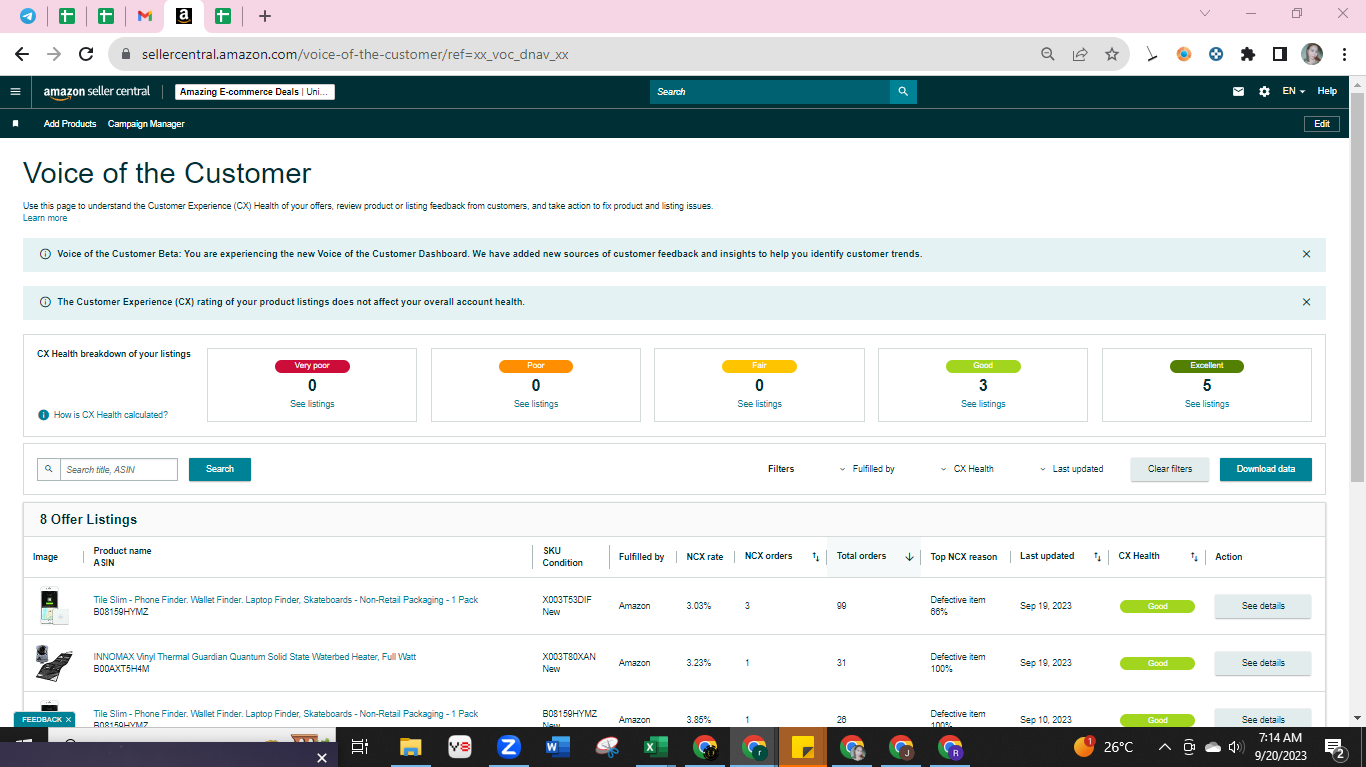This screenshot has height=767, width=1366.
Task: Open How is CX Health calculated link
Action: (x=111, y=415)
